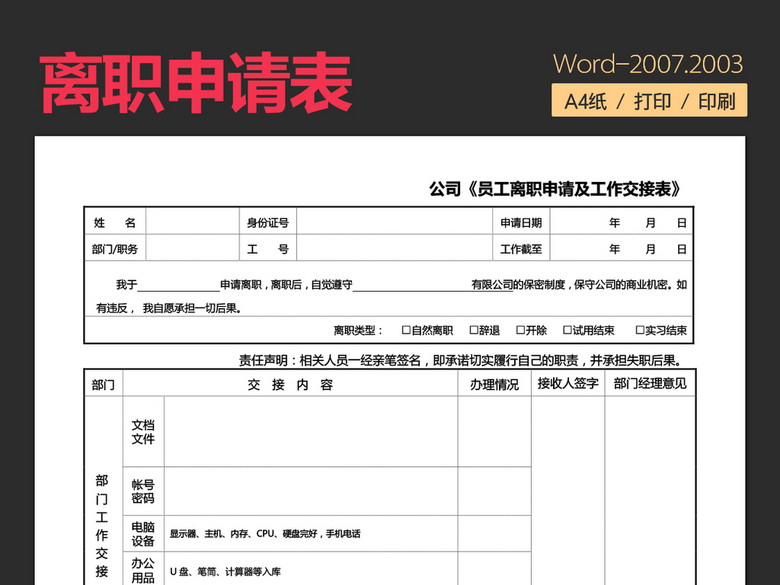The image size is (780, 585).
Task: Click the empty field next to 部门/职务
Action: [193, 248]
